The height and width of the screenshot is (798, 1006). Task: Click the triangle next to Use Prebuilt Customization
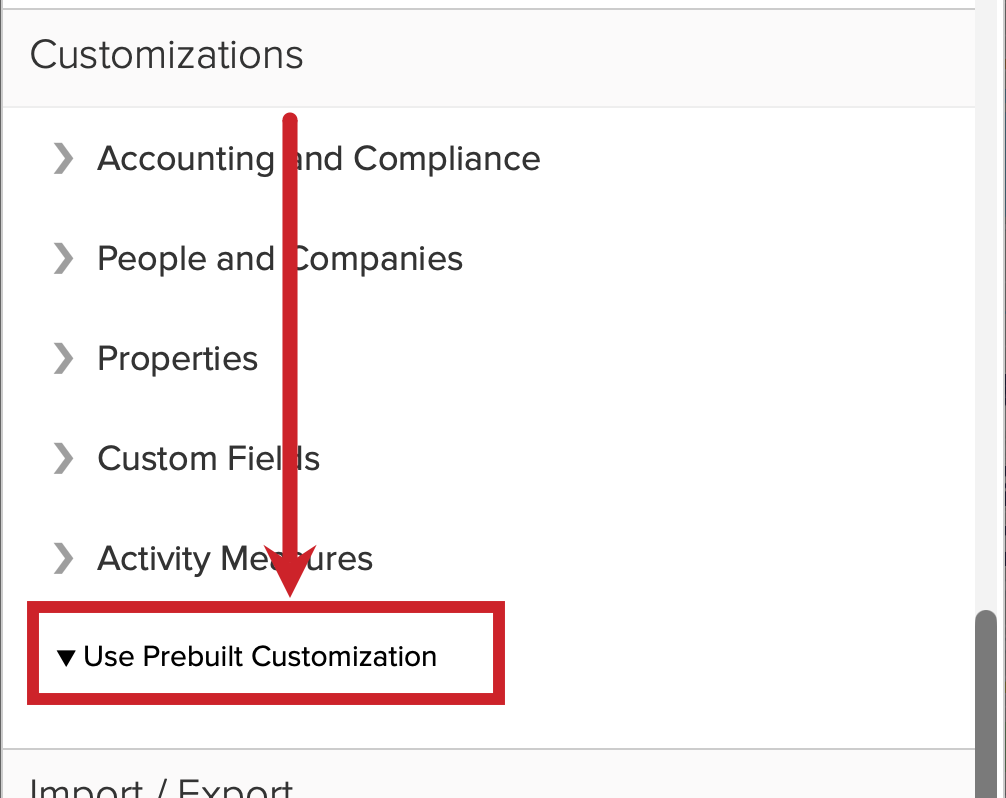pos(66,656)
